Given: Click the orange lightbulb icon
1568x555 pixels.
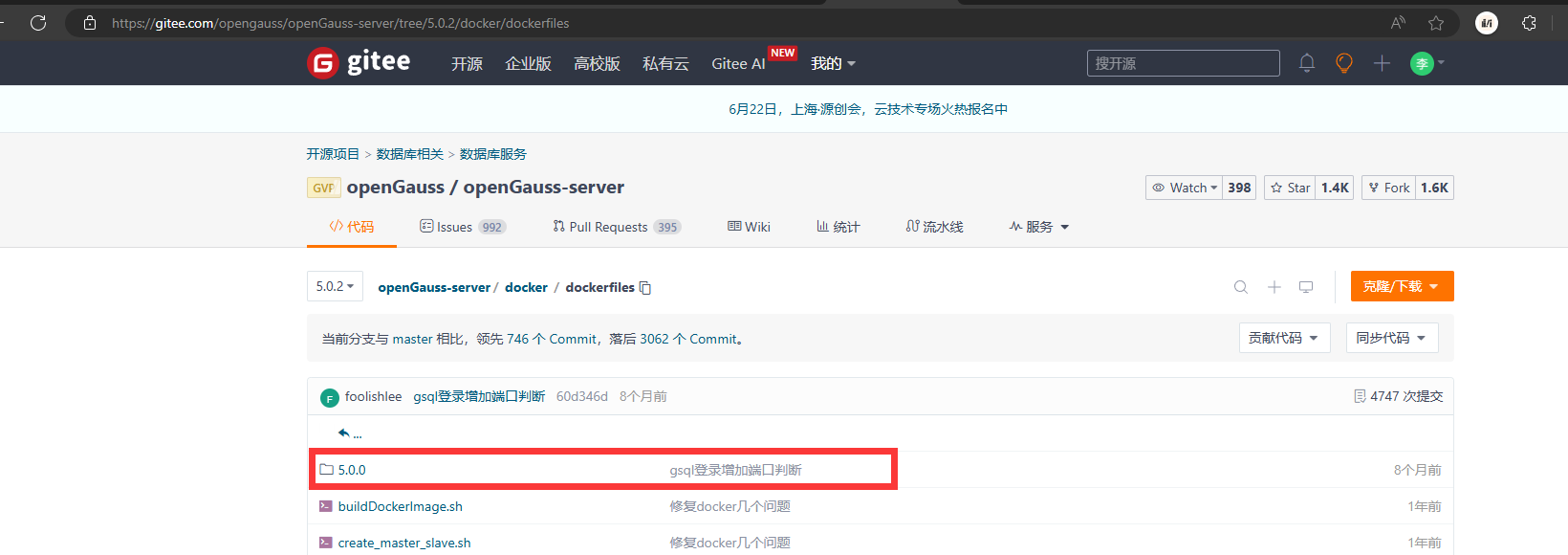Looking at the screenshot, I should 1344,63.
